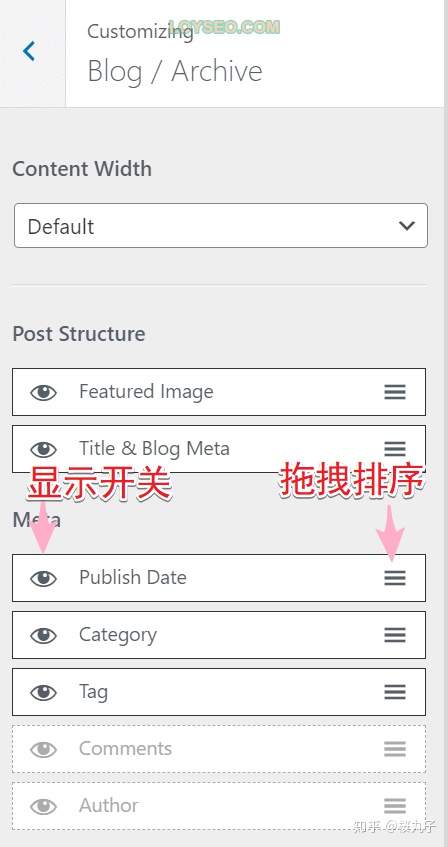Image resolution: width=448 pixels, height=847 pixels.
Task: Click Title & Blog Meta reorder handle
Action: click(x=395, y=449)
